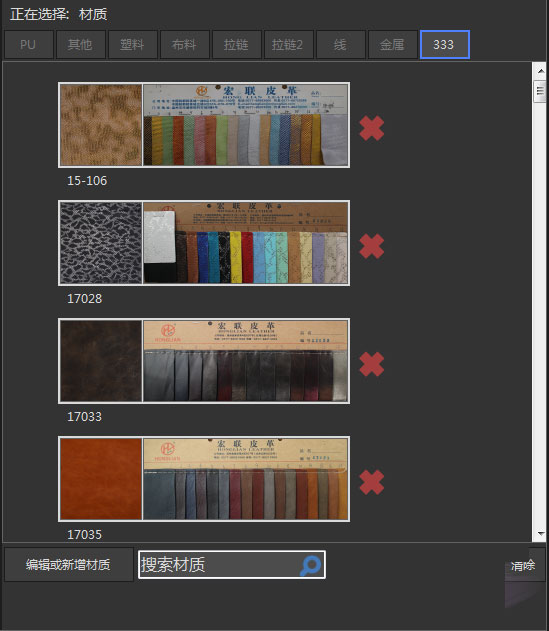The height and width of the screenshot is (631, 549).
Task: Select the 17028 gray crackle texture thumbnail
Action: [101, 243]
